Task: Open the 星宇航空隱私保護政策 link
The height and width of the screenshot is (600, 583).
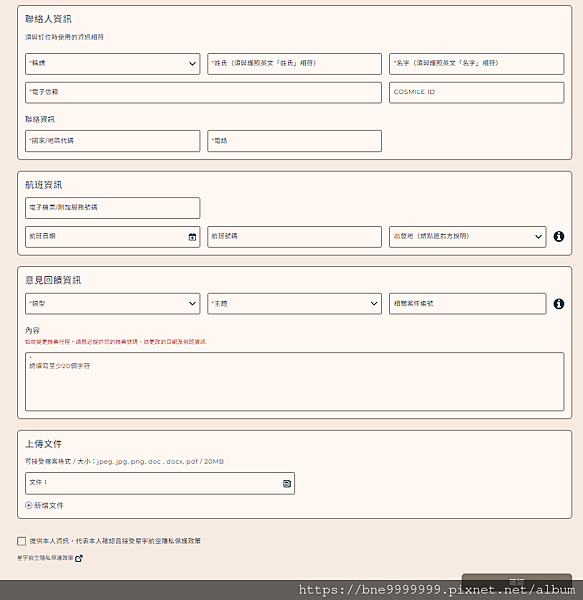Action: coord(45,558)
